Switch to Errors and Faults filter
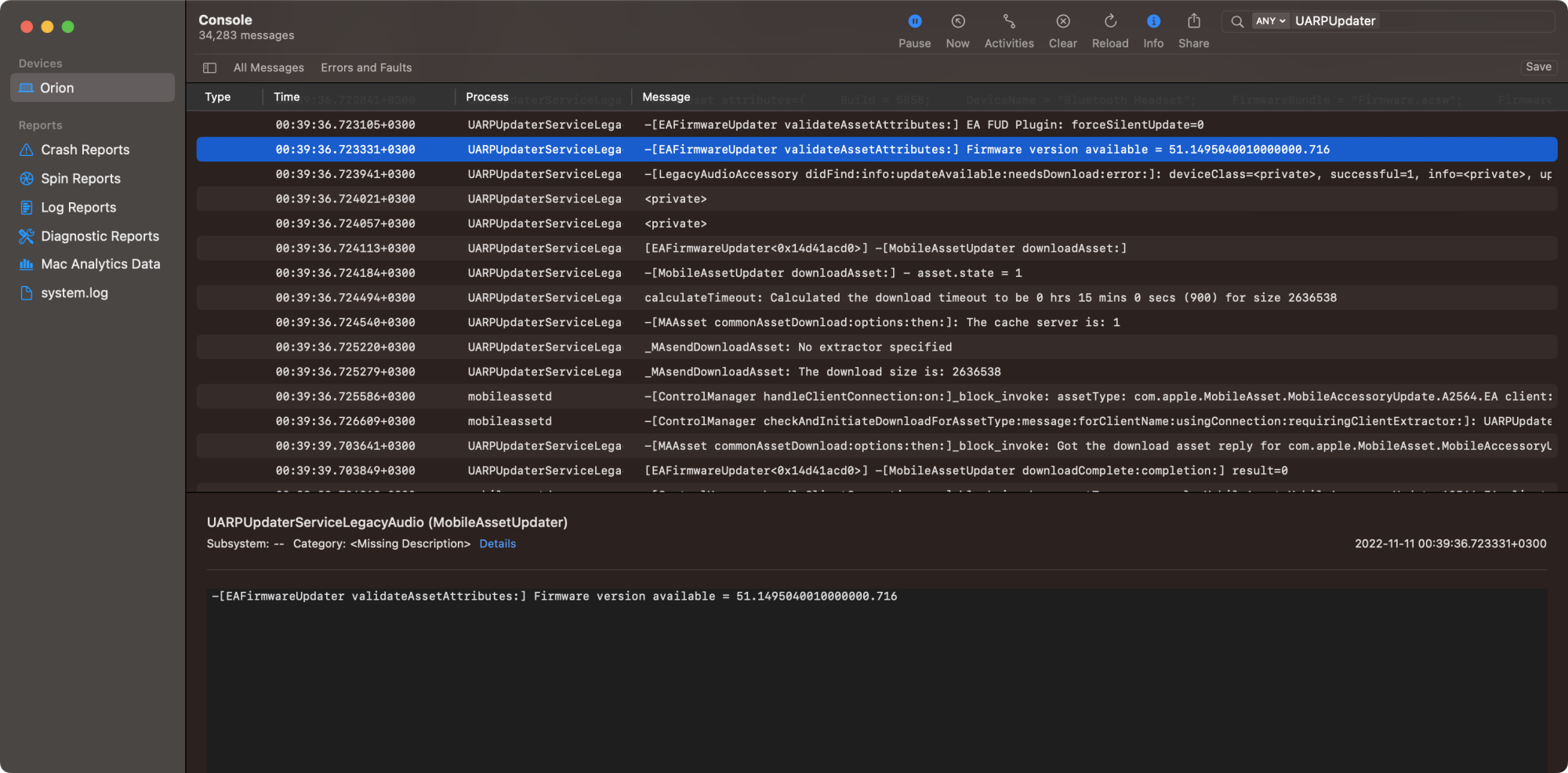The image size is (1568, 773). point(366,68)
